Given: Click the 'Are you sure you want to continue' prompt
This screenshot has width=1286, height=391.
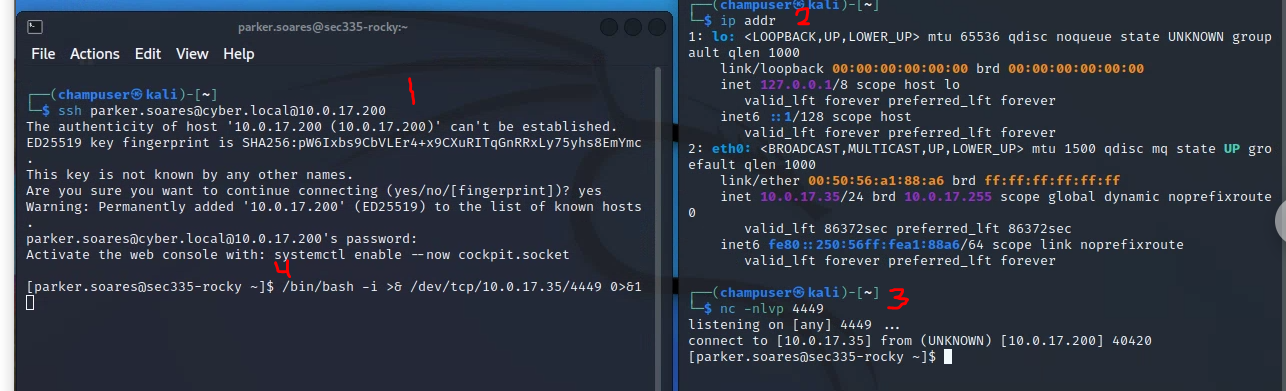Looking at the screenshot, I should pos(314,190).
